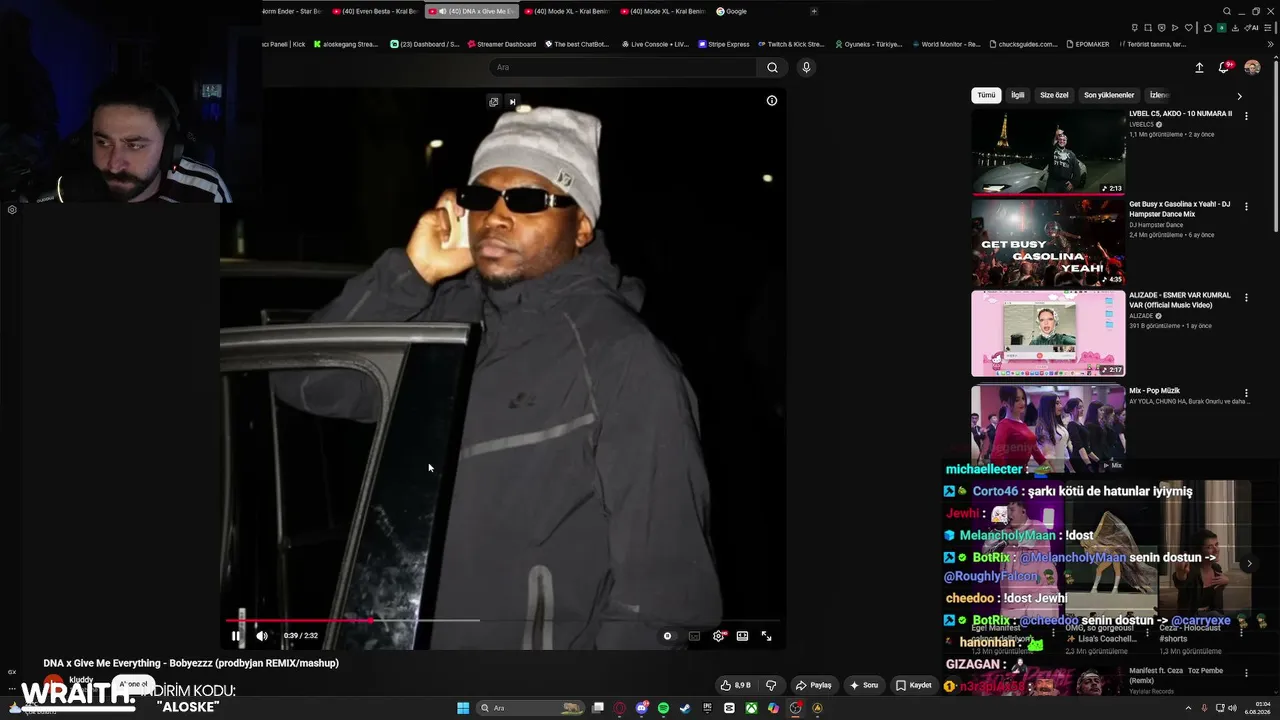The width and height of the screenshot is (1280, 720).
Task: Skip to the next video using the top player icon
Action: [x=513, y=102]
